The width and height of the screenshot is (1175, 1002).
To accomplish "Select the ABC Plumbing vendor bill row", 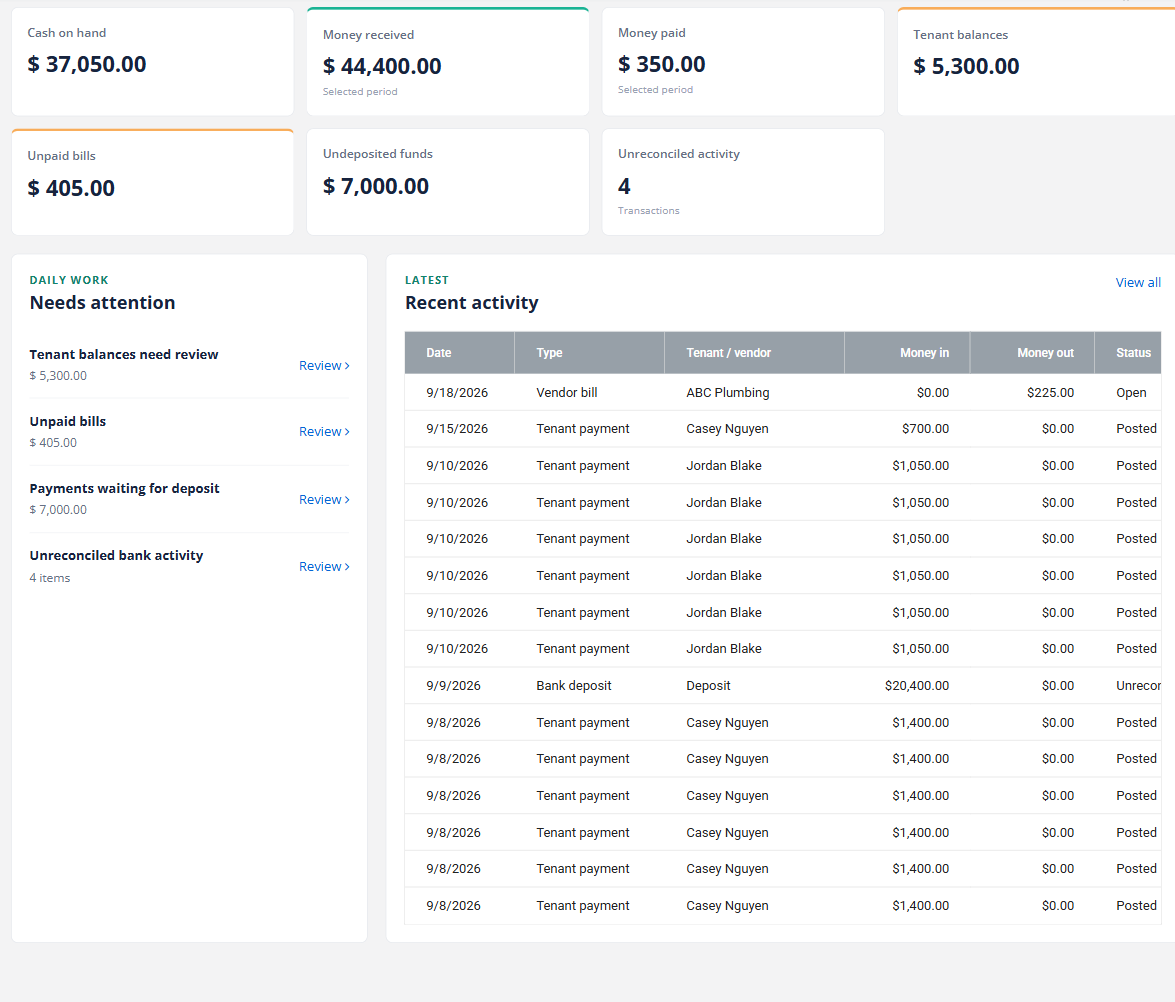I will click(x=783, y=393).
